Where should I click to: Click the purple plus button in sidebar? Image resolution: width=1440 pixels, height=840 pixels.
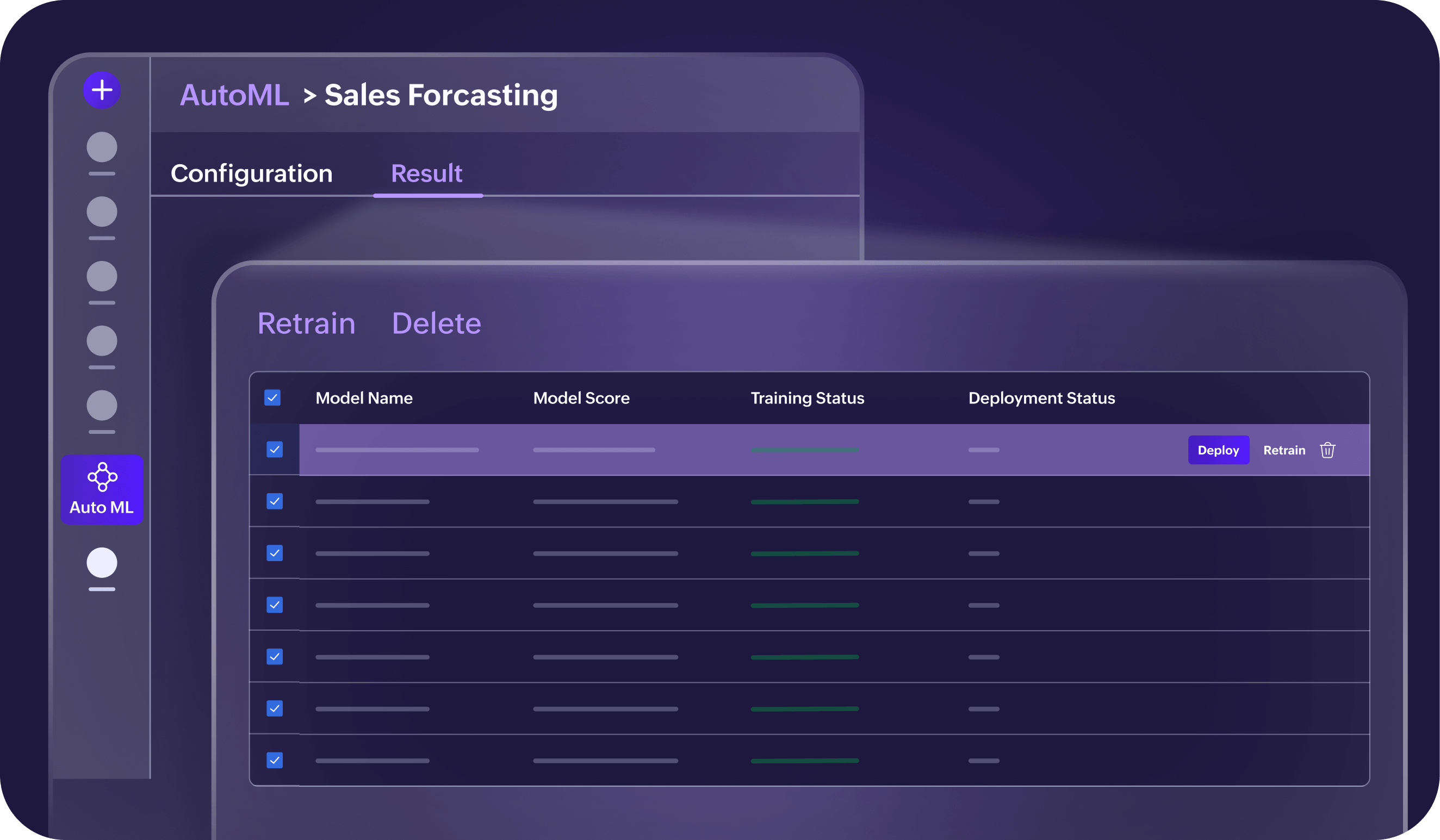pyautogui.click(x=102, y=90)
